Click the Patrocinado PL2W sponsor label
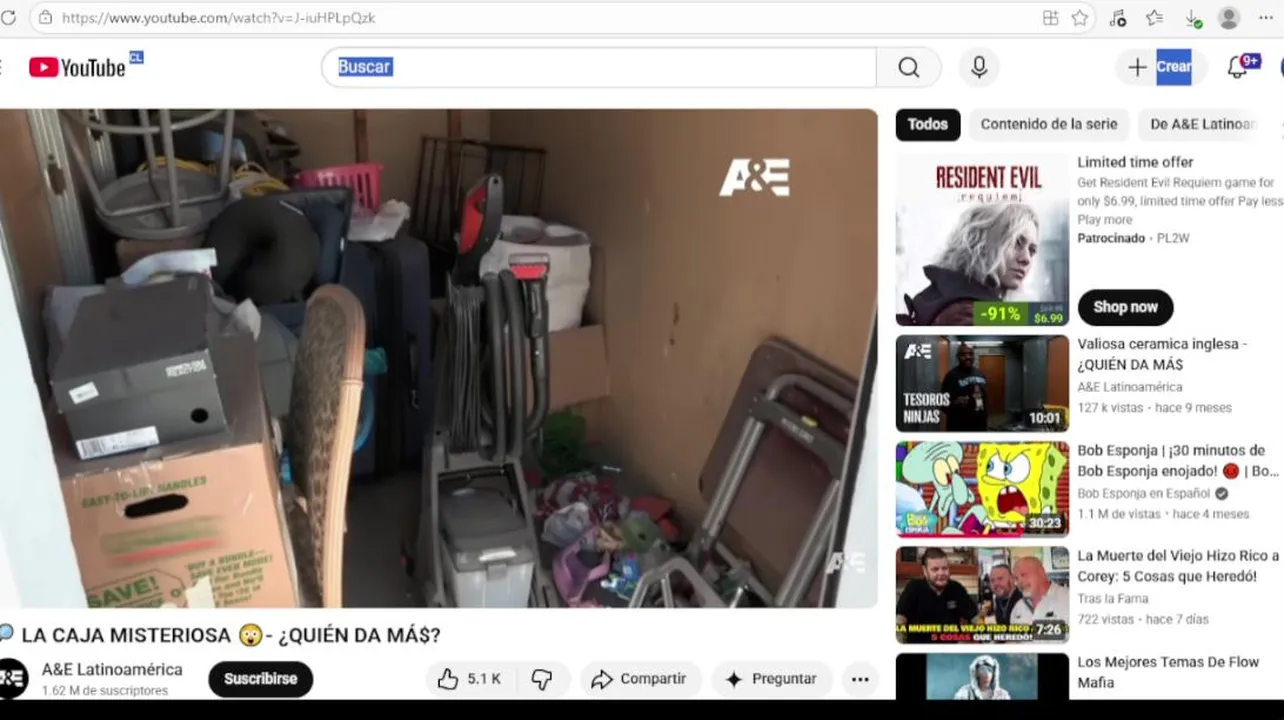Screen dimensions: 1284x720 [1133, 238]
